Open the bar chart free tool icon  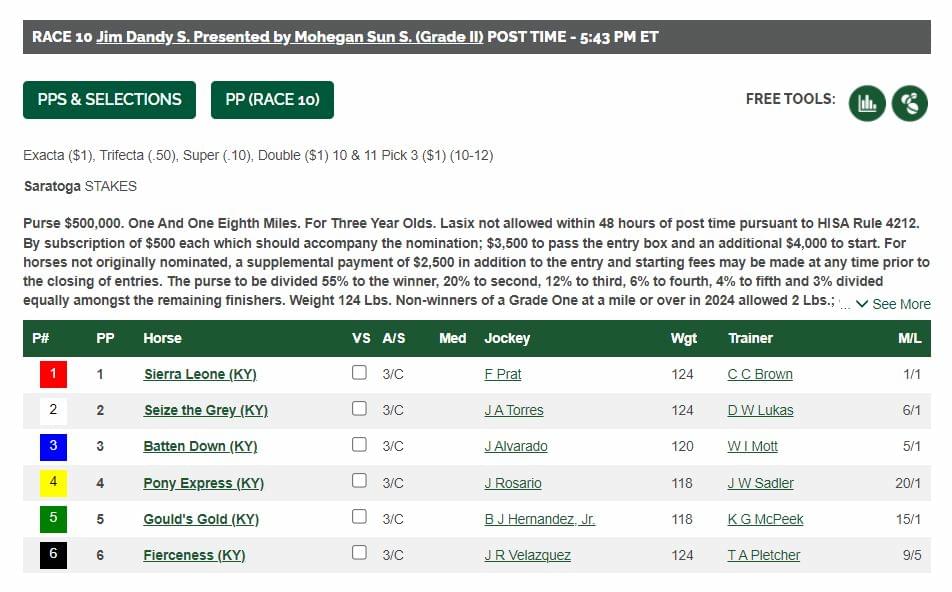(866, 103)
